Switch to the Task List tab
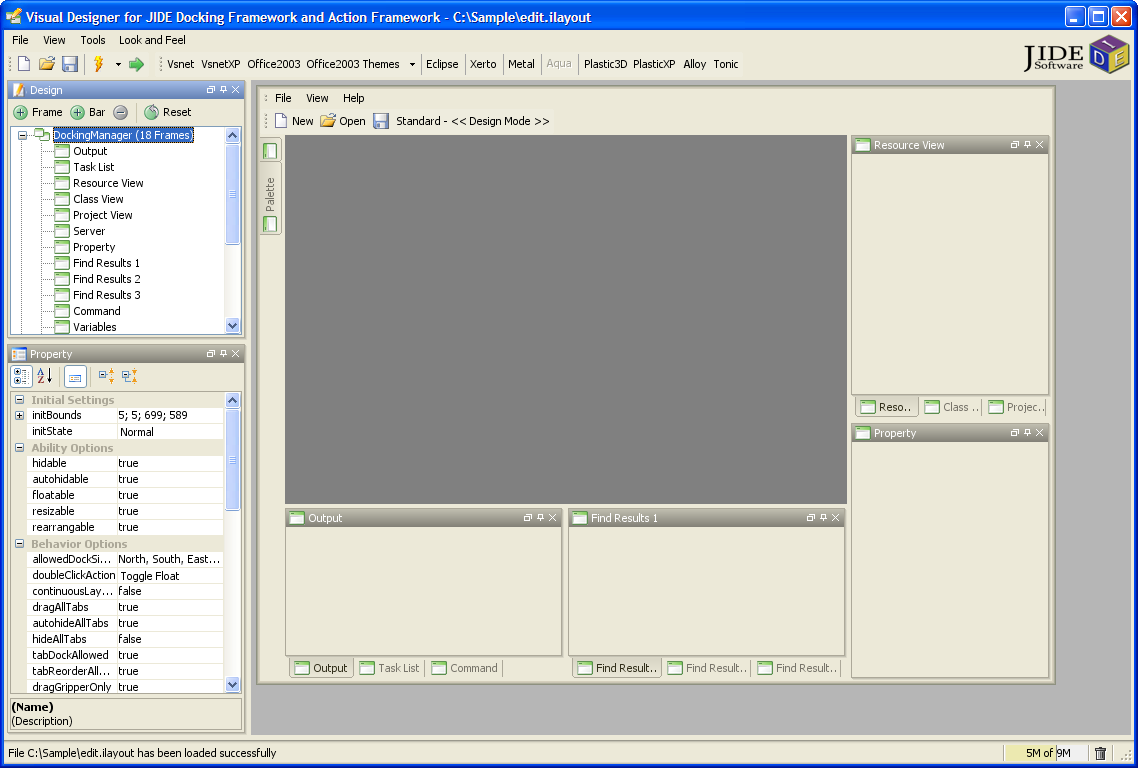Screen dimensions: 1138x768 coord(390,668)
